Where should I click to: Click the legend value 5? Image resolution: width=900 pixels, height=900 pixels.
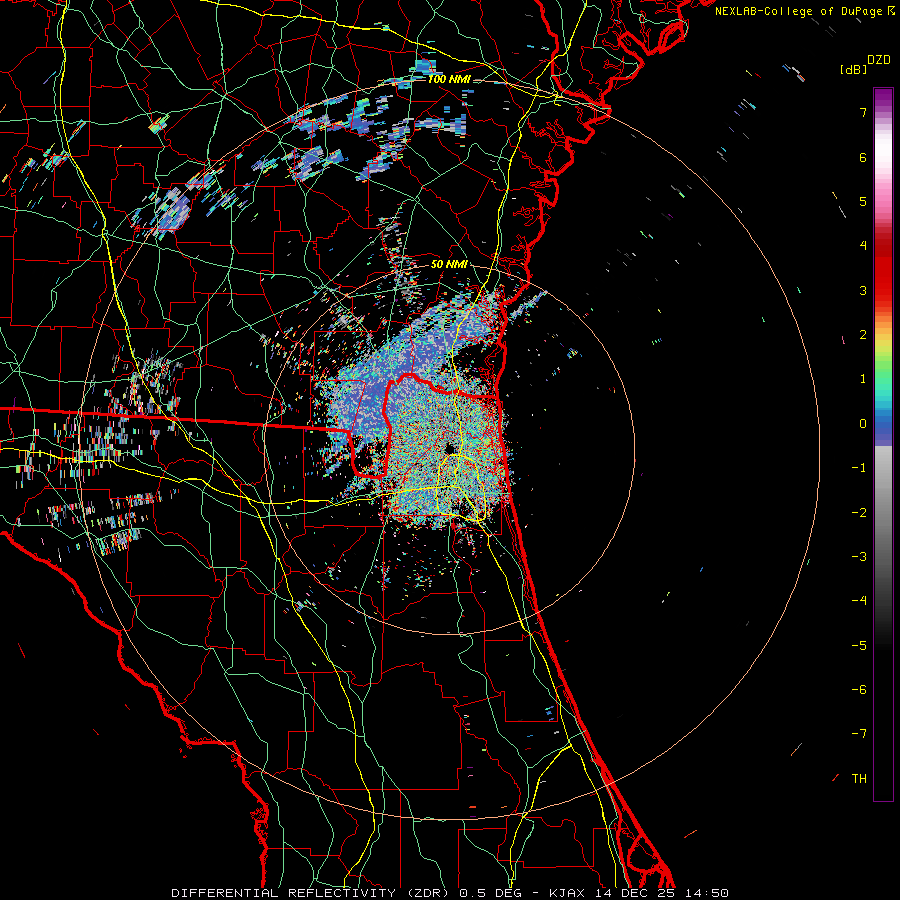point(863,201)
